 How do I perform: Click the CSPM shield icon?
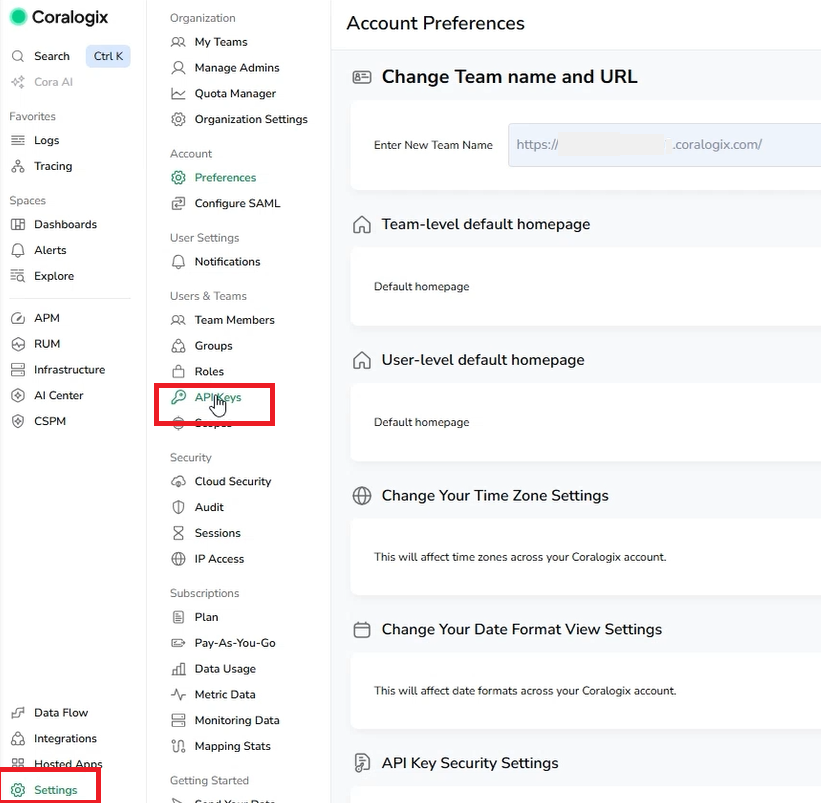(x=18, y=421)
